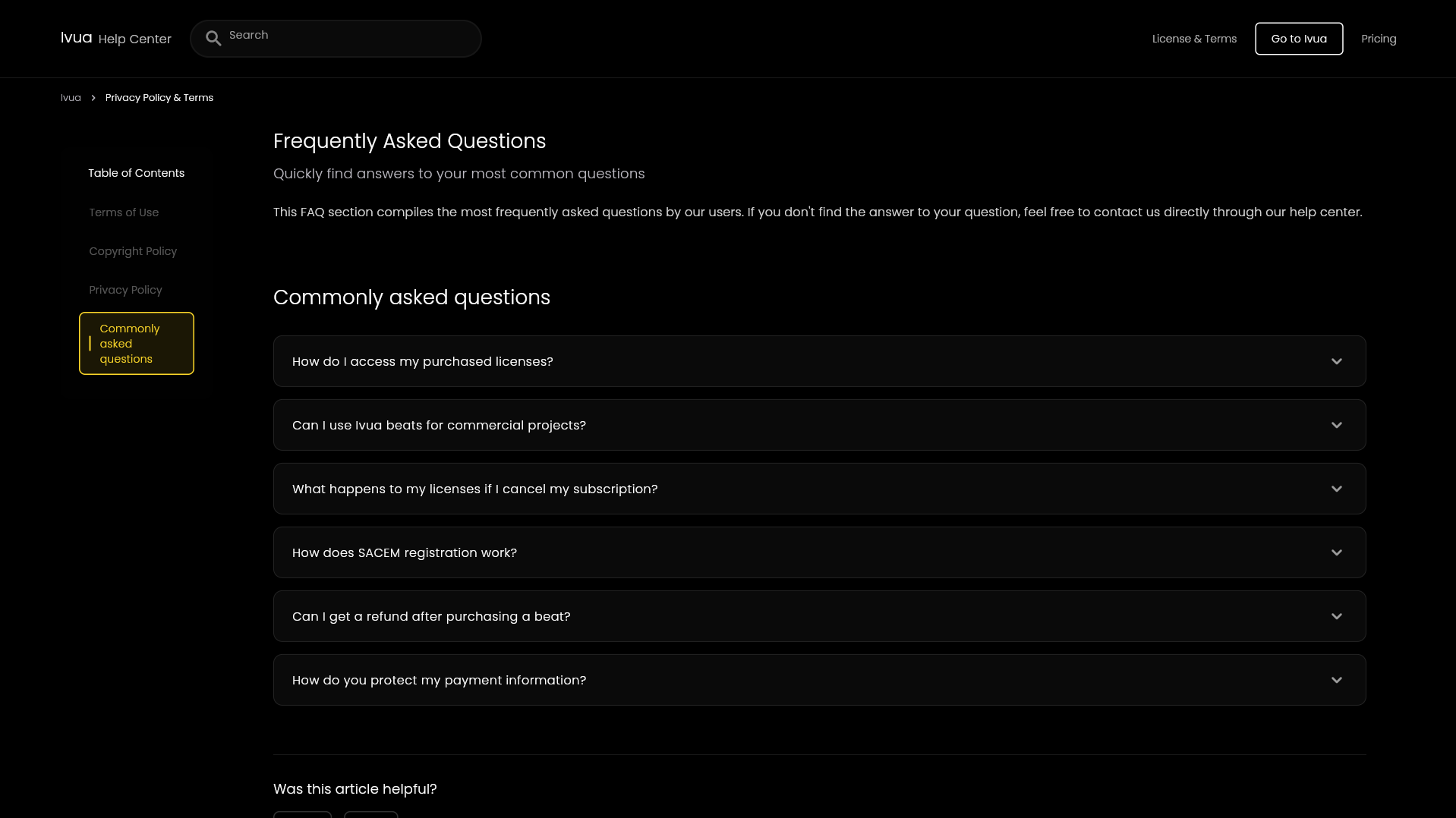Open the Pricing link
Image resolution: width=1456 pixels, height=818 pixels.
1379,39
